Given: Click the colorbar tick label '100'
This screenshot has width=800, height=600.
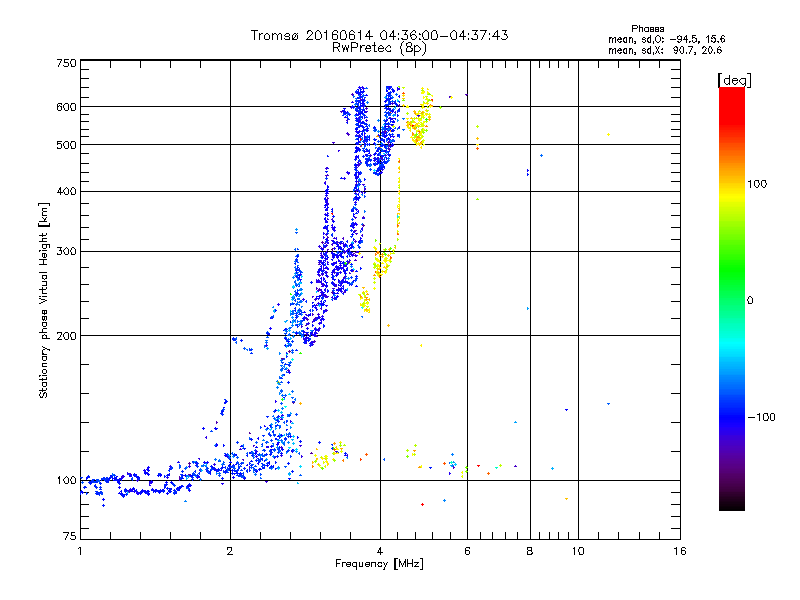Looking at the screenshot, I should [x=757, y=184].
